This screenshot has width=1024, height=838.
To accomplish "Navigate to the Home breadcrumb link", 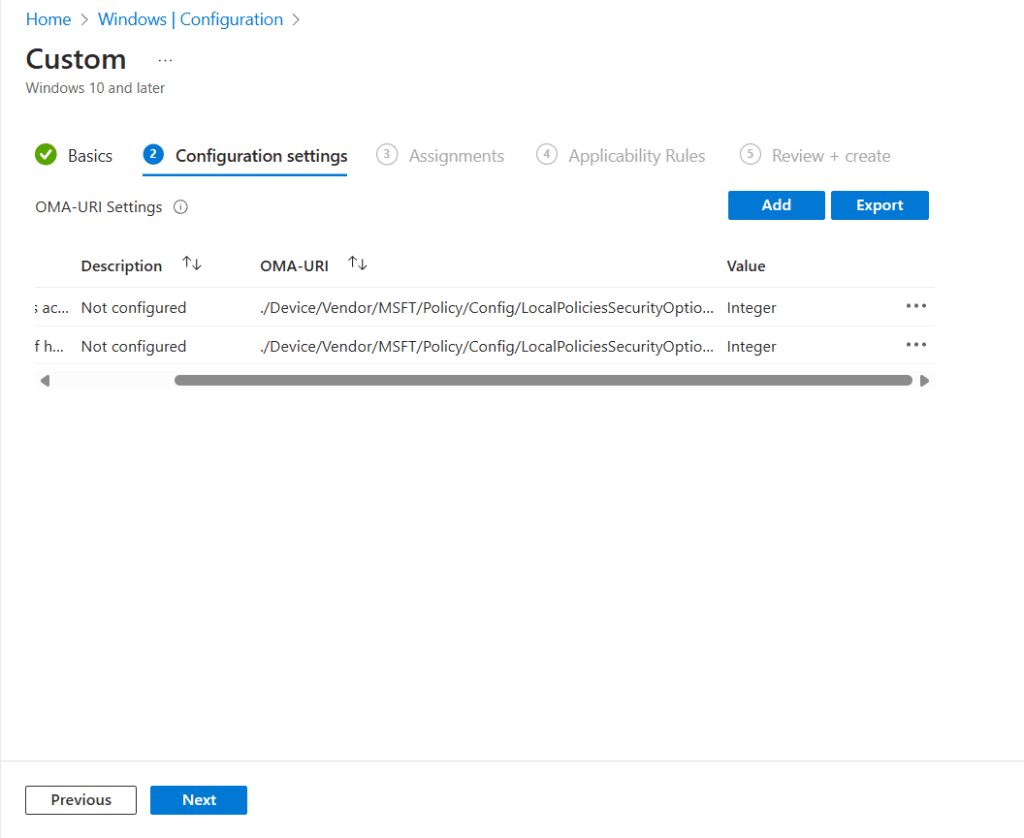I will pyautogui.click(x=48, y=20).
